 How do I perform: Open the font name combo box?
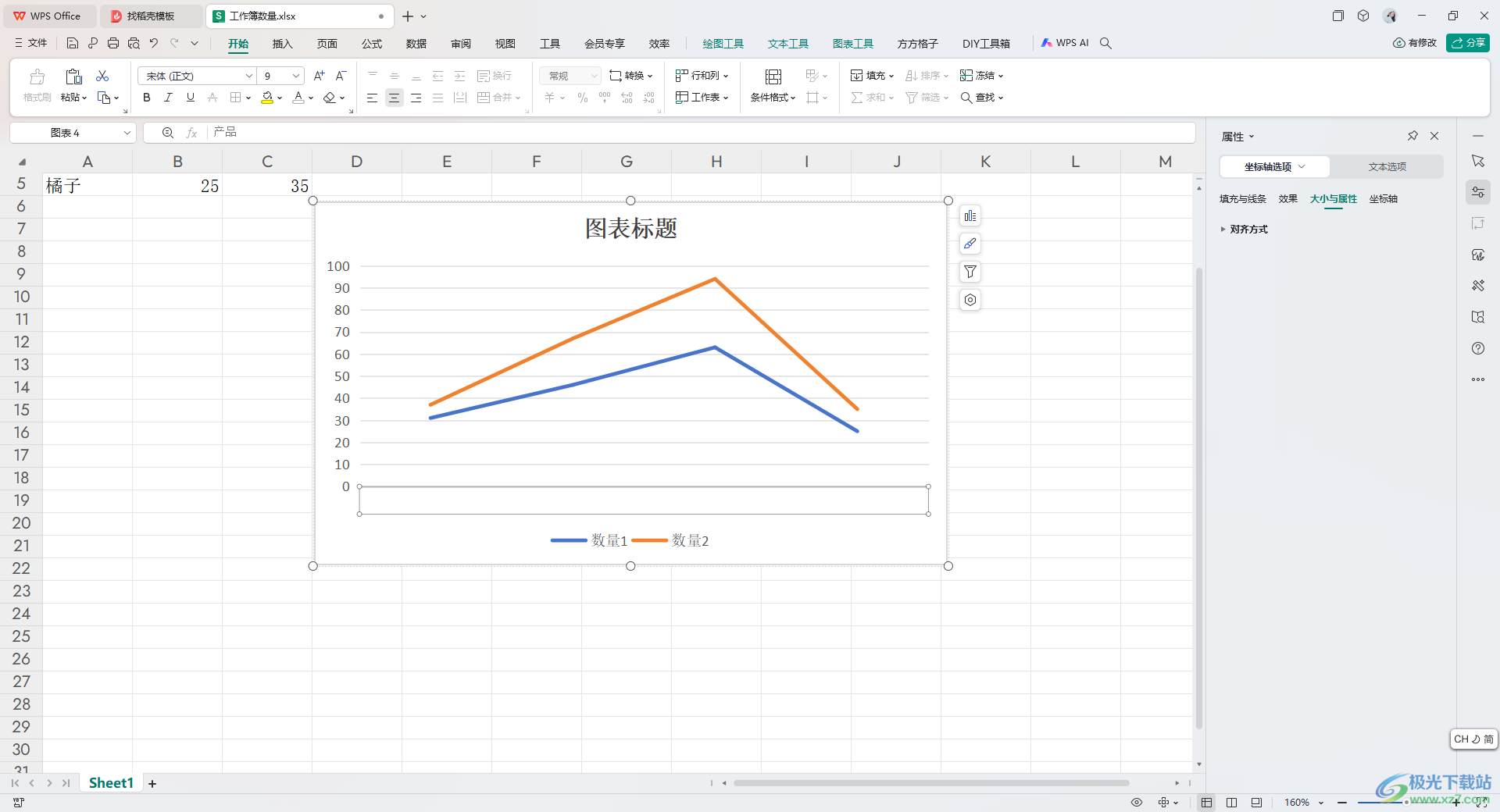pyautogui.click(x=197, y=76)
